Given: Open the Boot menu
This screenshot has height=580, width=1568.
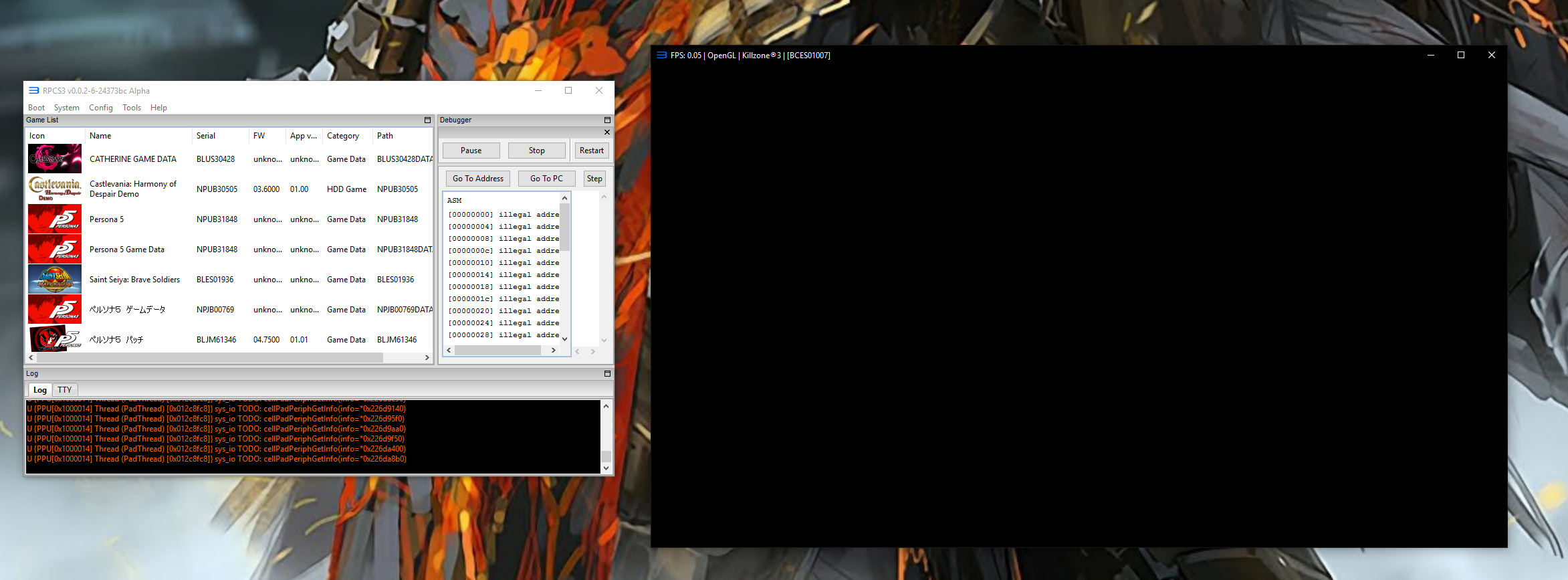Looking at the screenshot, I should [x=36, y=108].
